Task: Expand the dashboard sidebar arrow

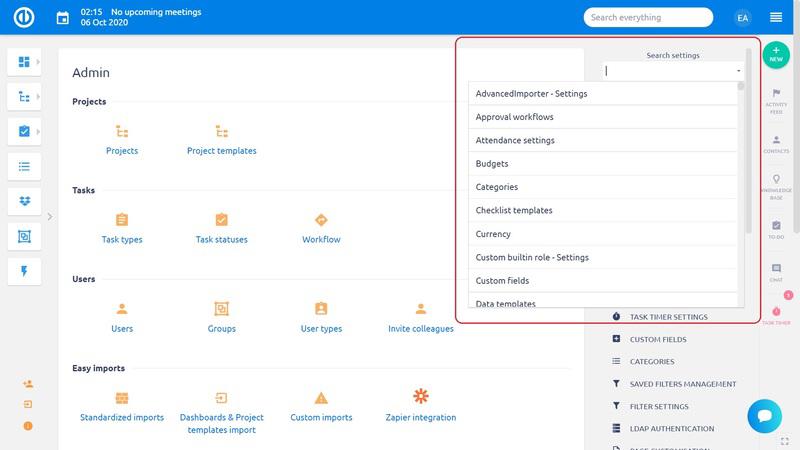Action: [38, 62]
